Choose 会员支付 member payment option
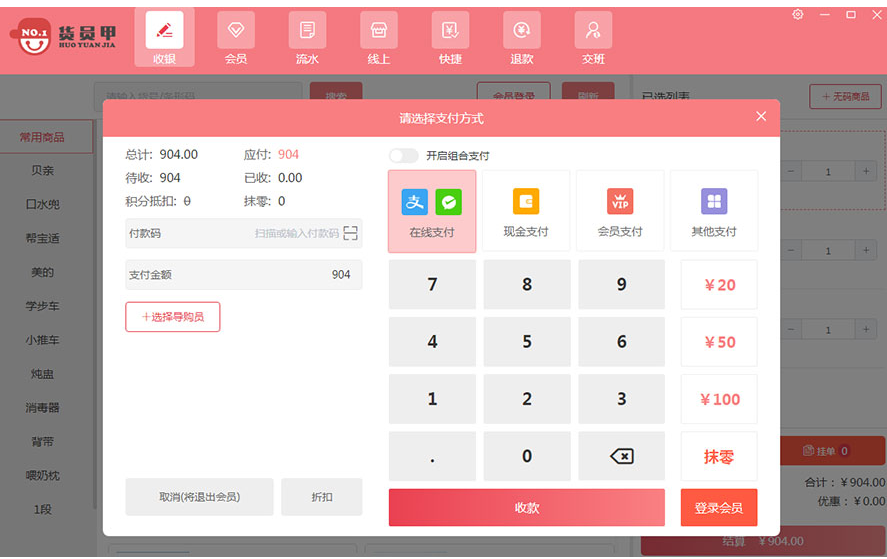 (620, 211)
